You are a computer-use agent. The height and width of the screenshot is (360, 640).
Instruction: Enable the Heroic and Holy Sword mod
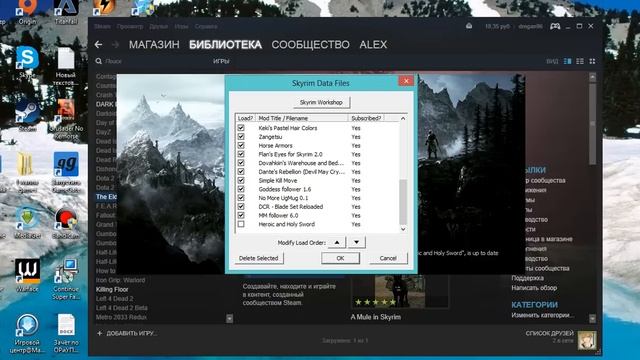pos(241,224)
